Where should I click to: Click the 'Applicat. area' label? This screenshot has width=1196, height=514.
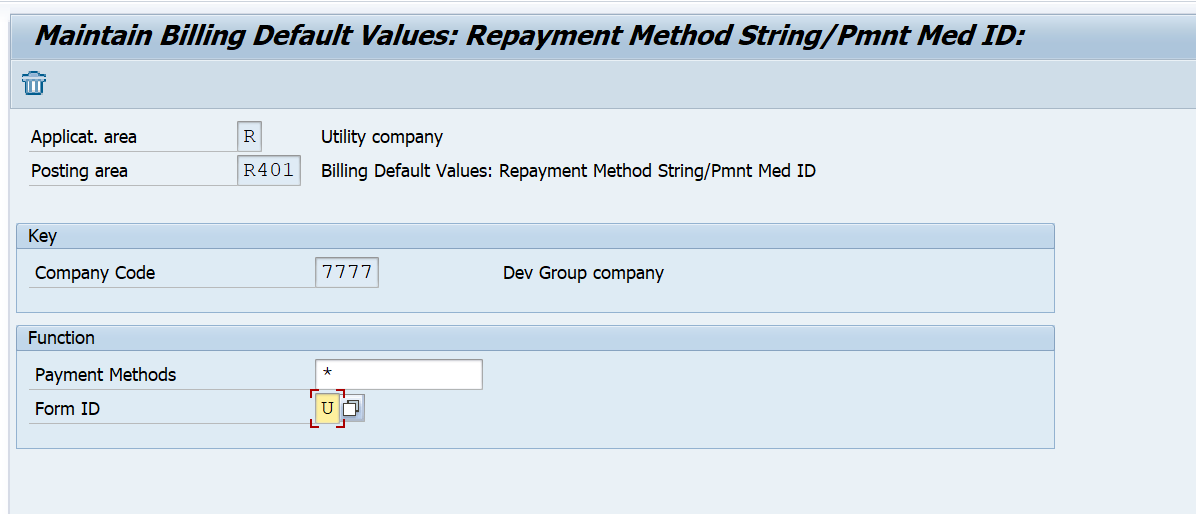point(84,137)
